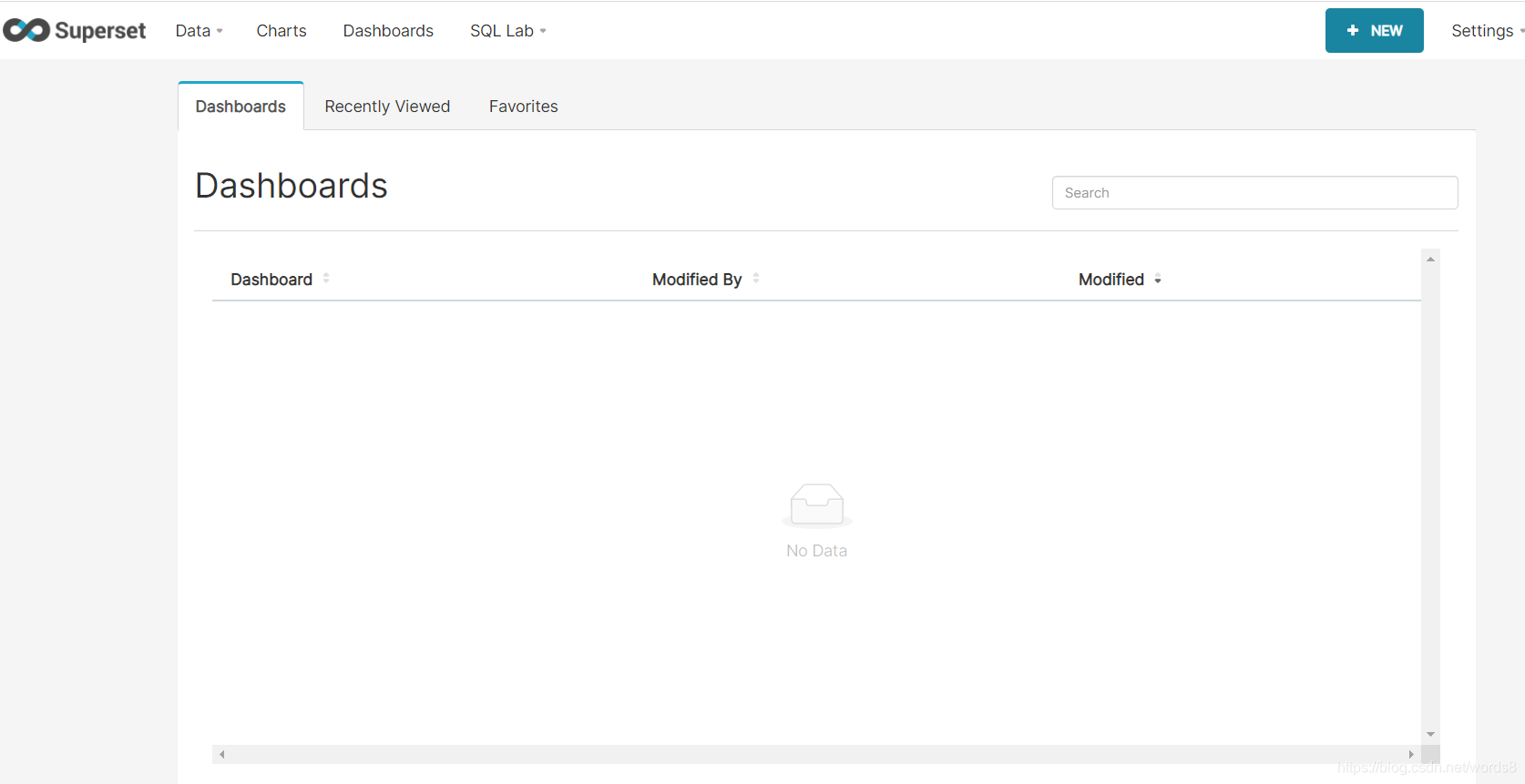Open Dashboards in top navigation bar
Viewport: 1525px width, 784px height.
[388, 31]
